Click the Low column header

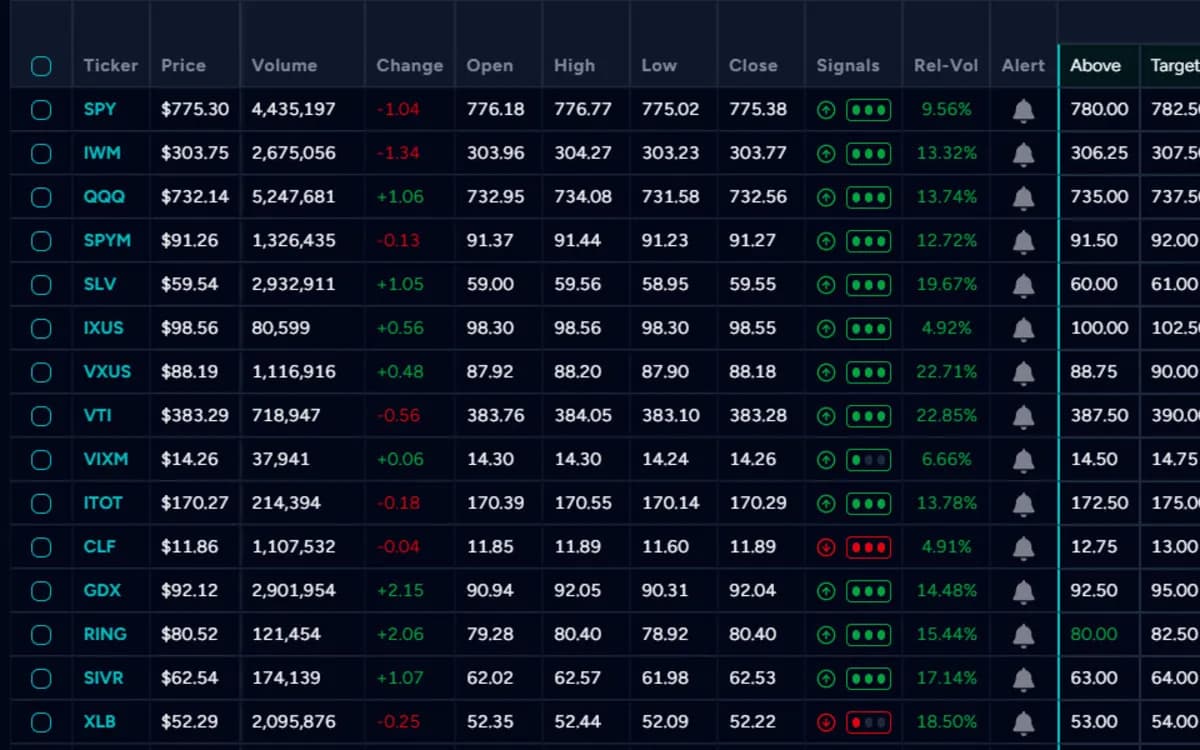coord(659,65)
